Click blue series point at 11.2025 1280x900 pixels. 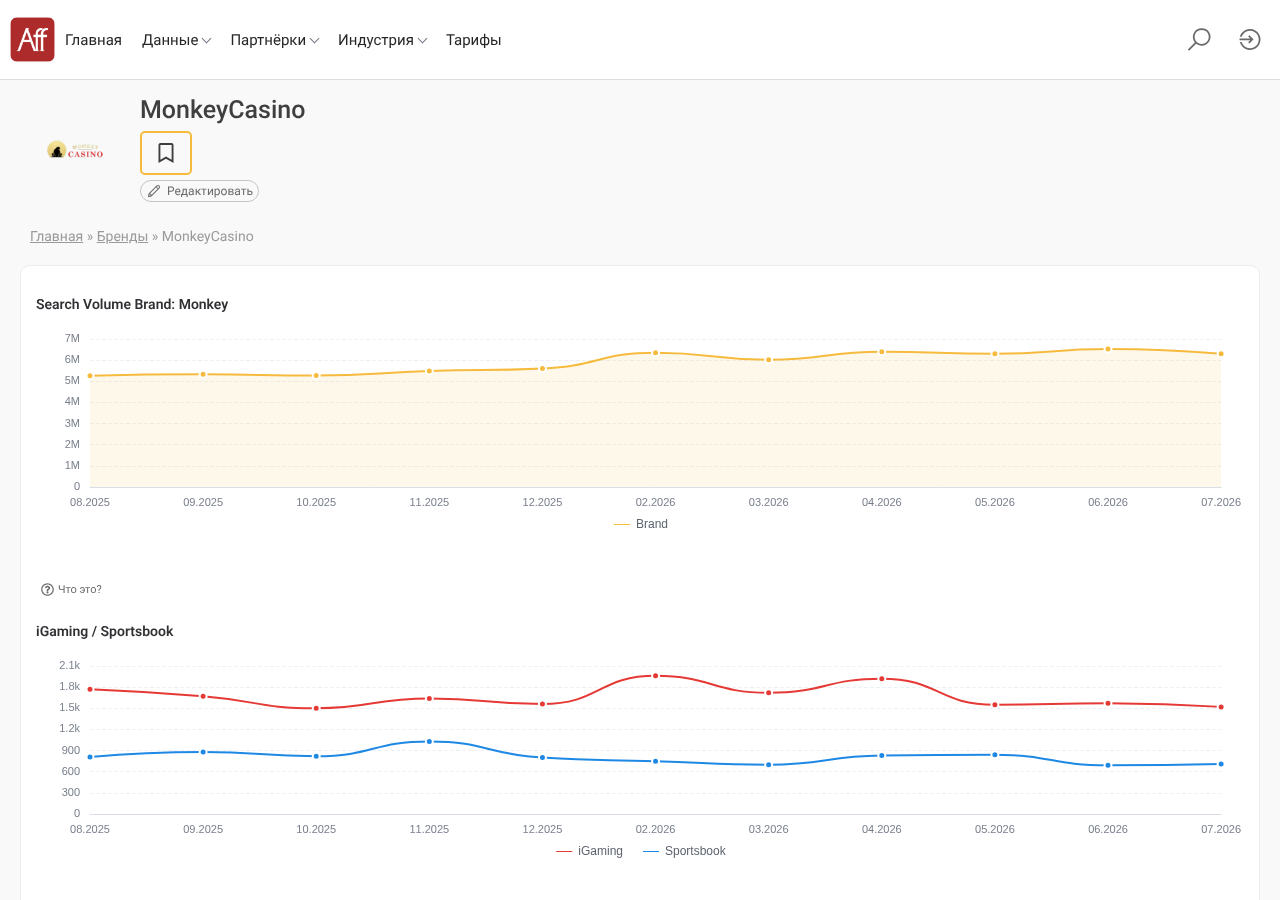[429, 742]
